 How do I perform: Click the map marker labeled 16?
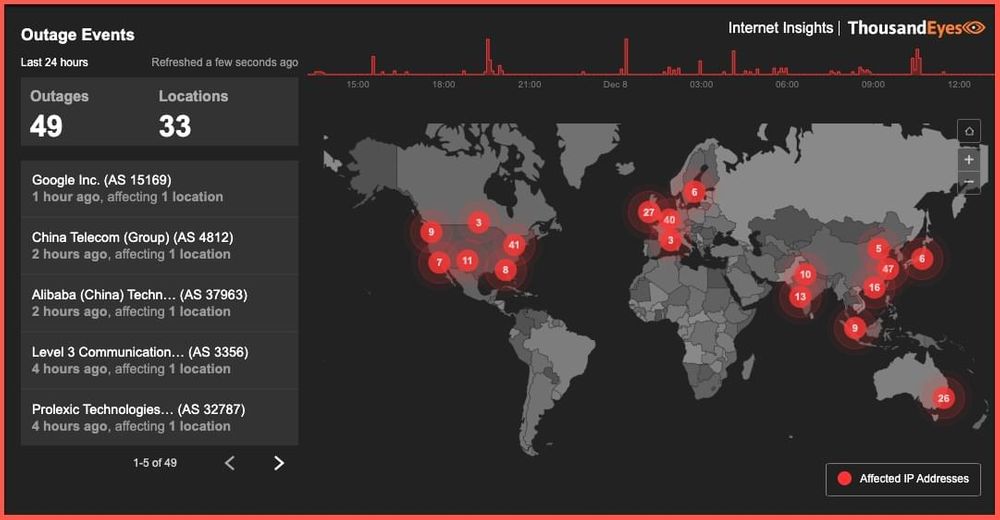tap(874, 288)
